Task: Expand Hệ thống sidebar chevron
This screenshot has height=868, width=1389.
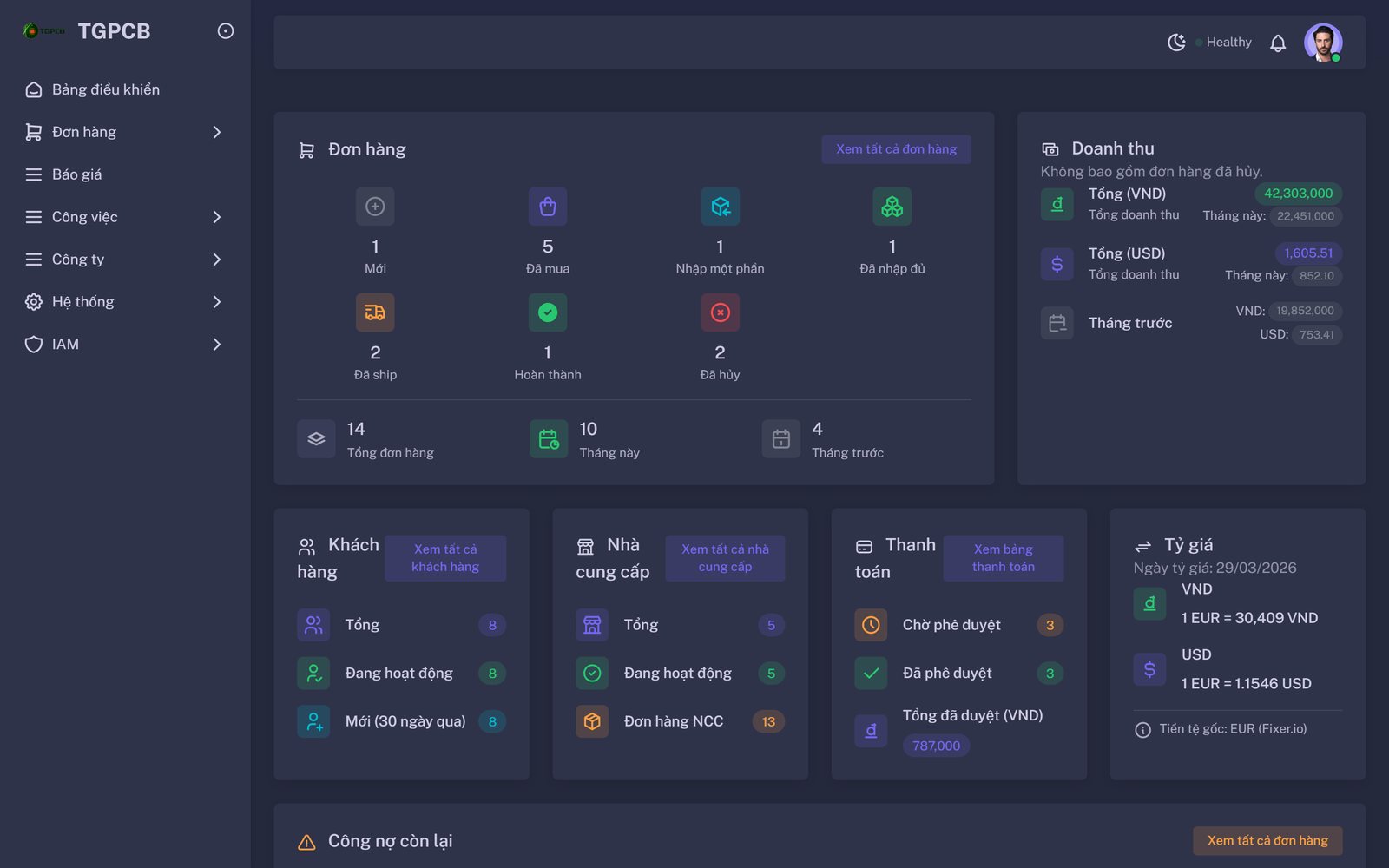Action: pyautogui.click(x=217, y=302)
